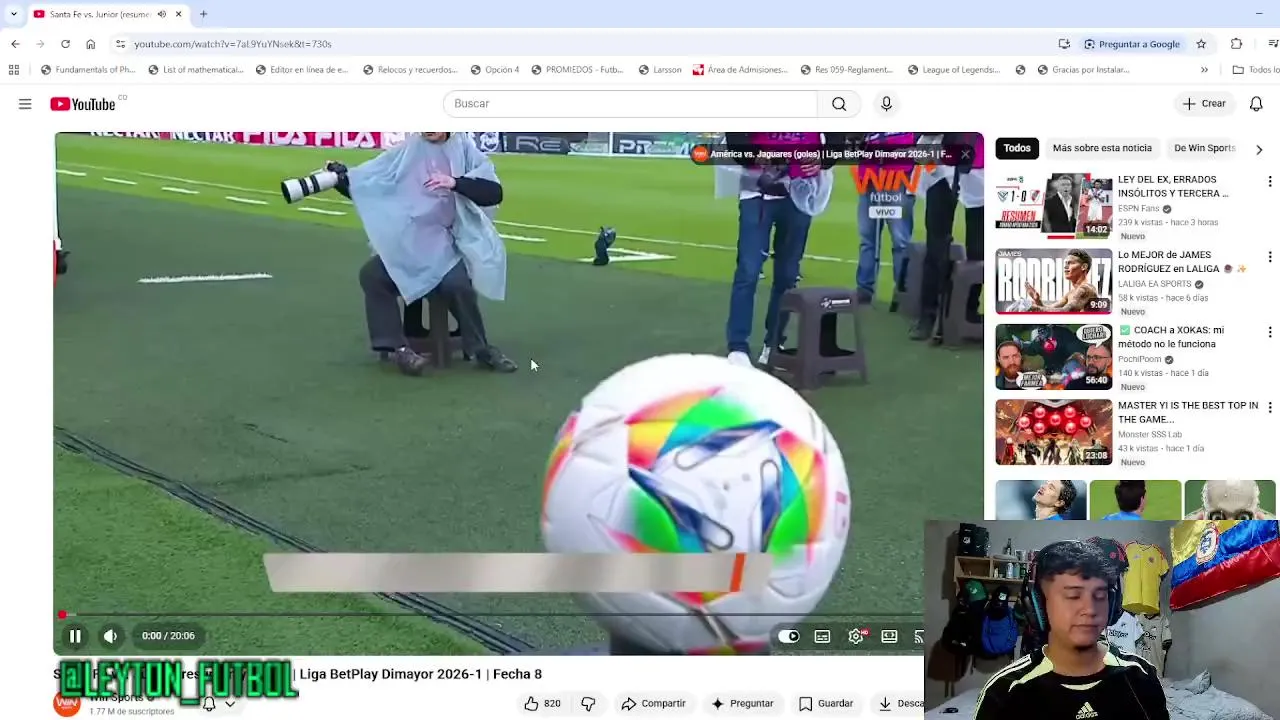Open the América vs. Jaguares suggested video card

822,154
